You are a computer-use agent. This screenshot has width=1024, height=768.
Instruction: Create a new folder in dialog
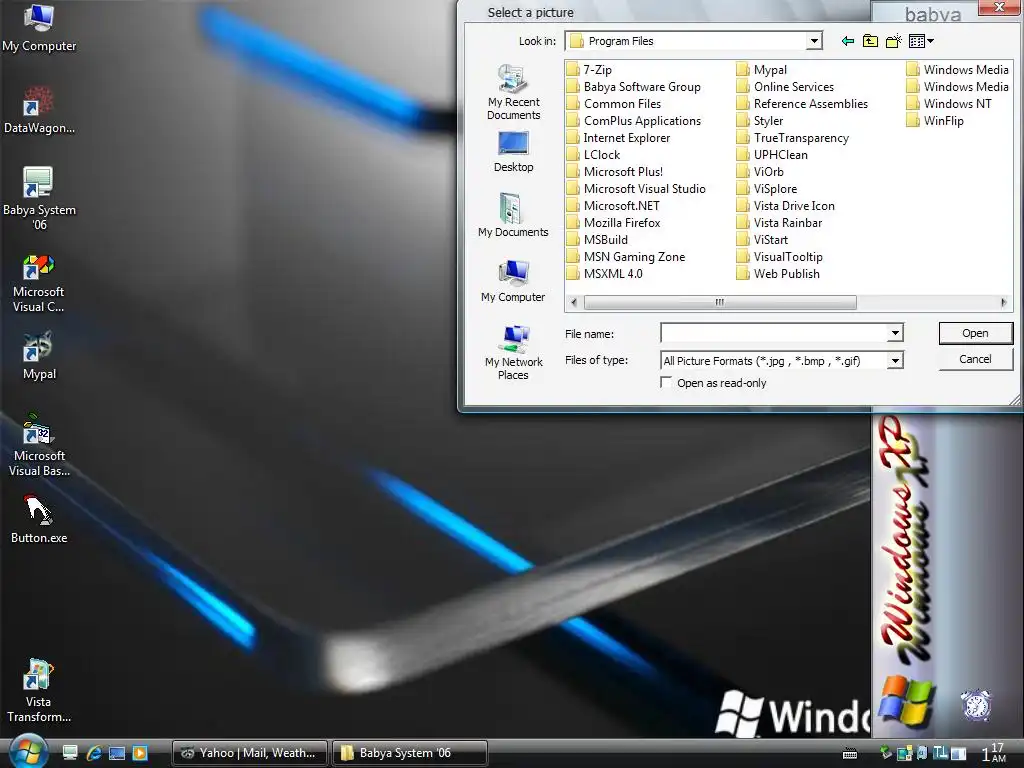[x=893, y=41]
